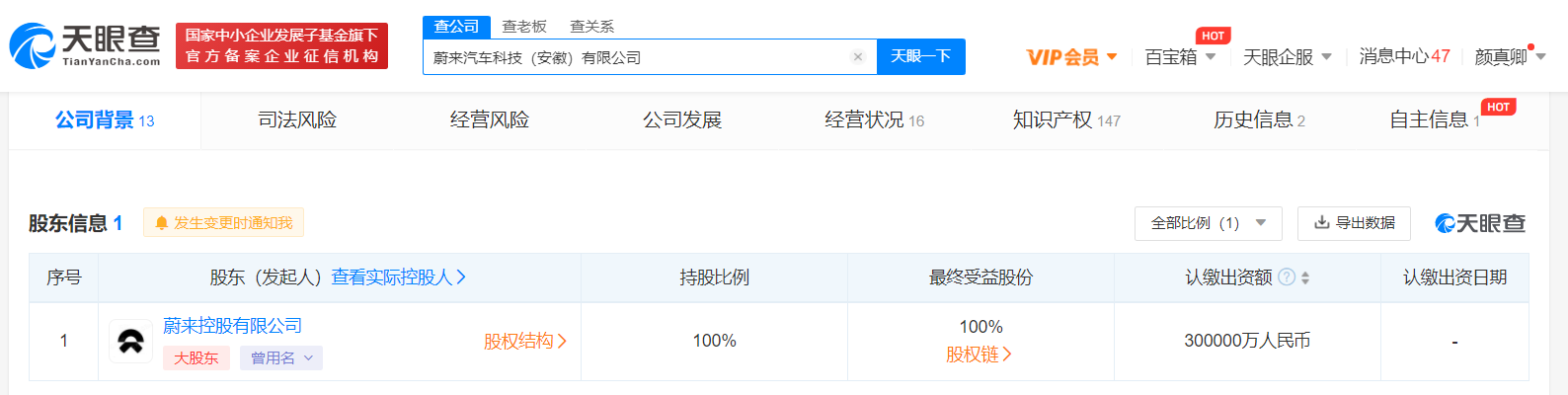Click the help icon beside 认缴出资额
Image resolution: width=1568 pixels, height=395 pixels.
pyautogui.click(x=1287, y=277)
